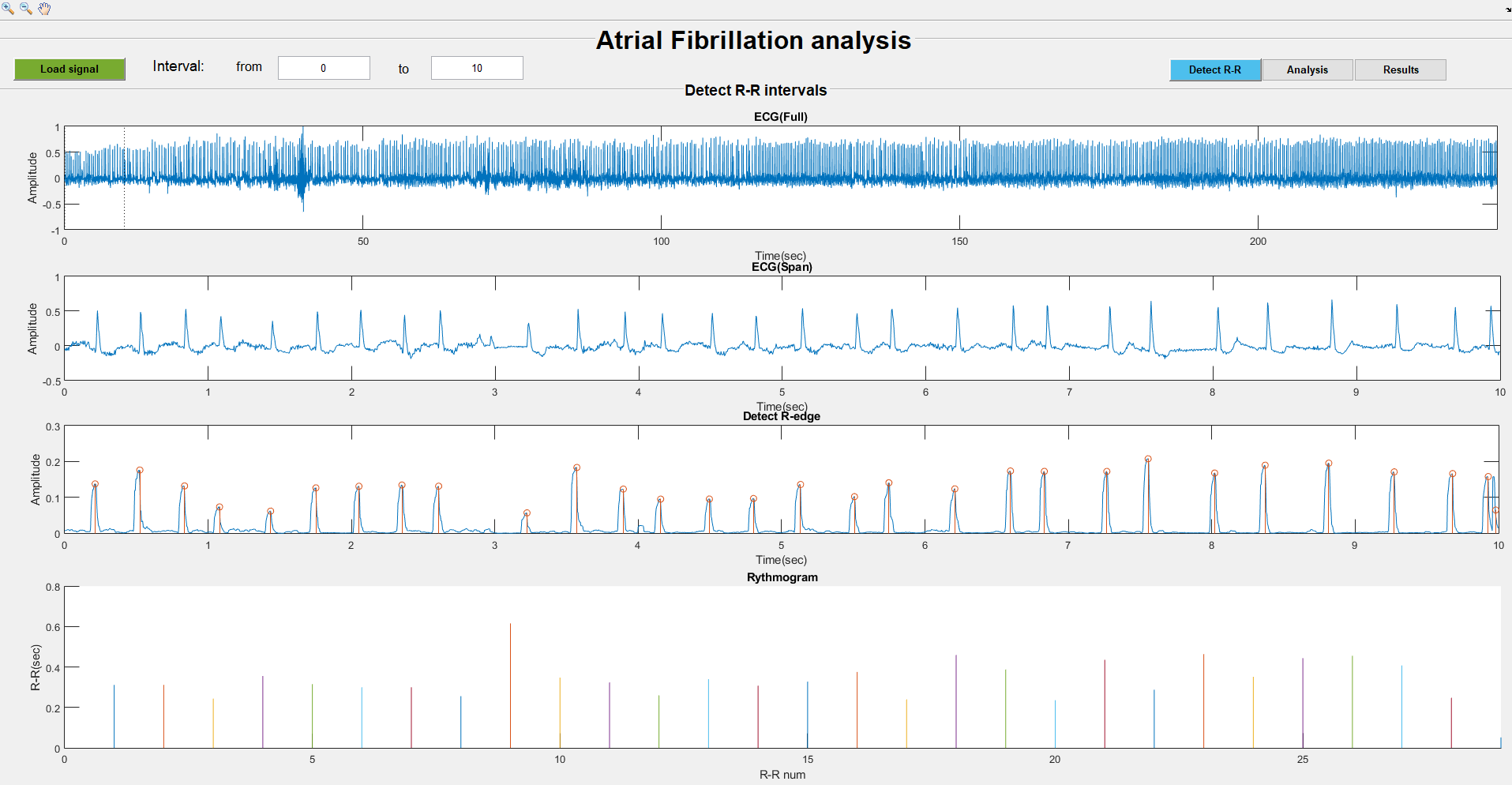Click the interval 'from' input field
Viewport: 1512px width, 785px height.
(324, 68)
